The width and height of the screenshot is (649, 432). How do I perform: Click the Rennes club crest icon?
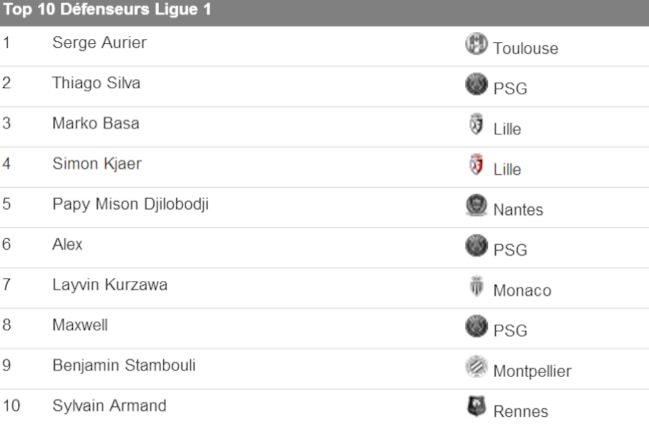coord(476,406)
